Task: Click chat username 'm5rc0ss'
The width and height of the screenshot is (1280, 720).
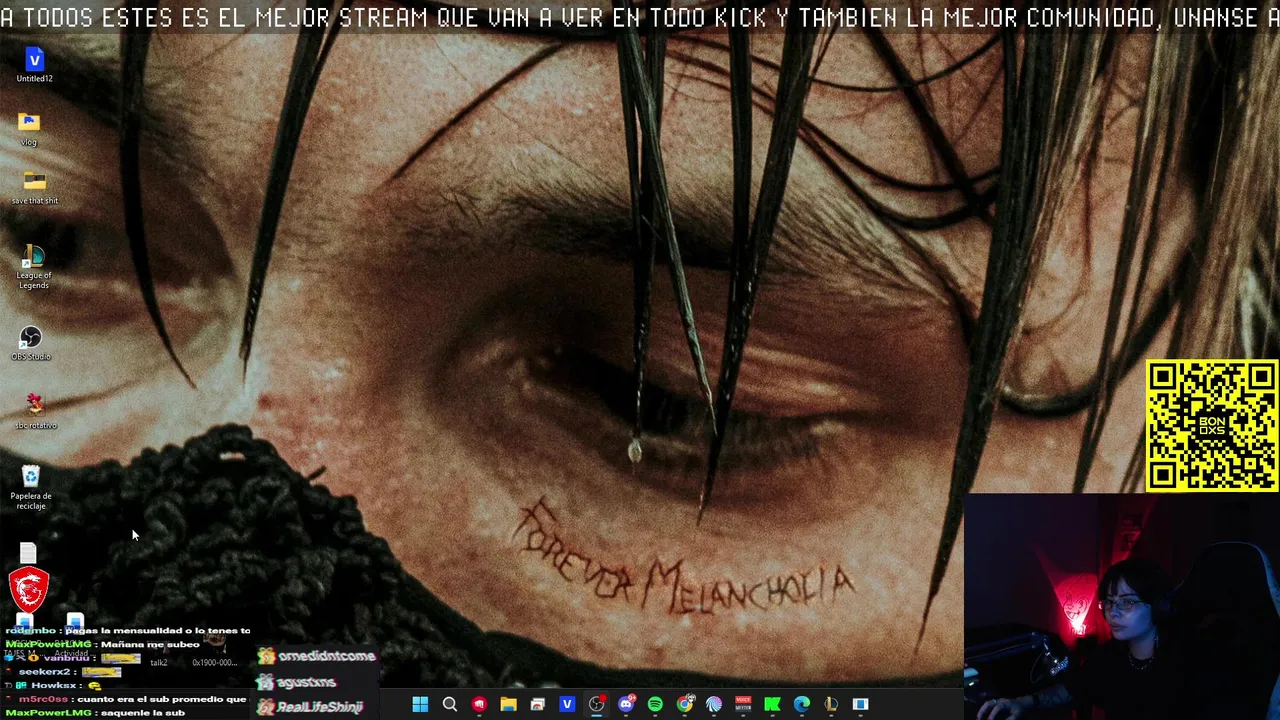Action: pyautogui.click(x=43, y=699)
